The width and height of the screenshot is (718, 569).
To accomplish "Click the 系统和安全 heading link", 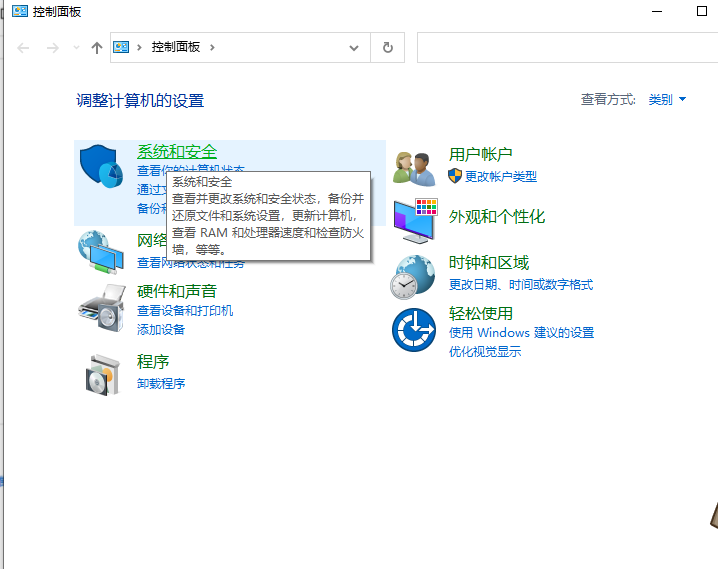I will coord(177,152).
